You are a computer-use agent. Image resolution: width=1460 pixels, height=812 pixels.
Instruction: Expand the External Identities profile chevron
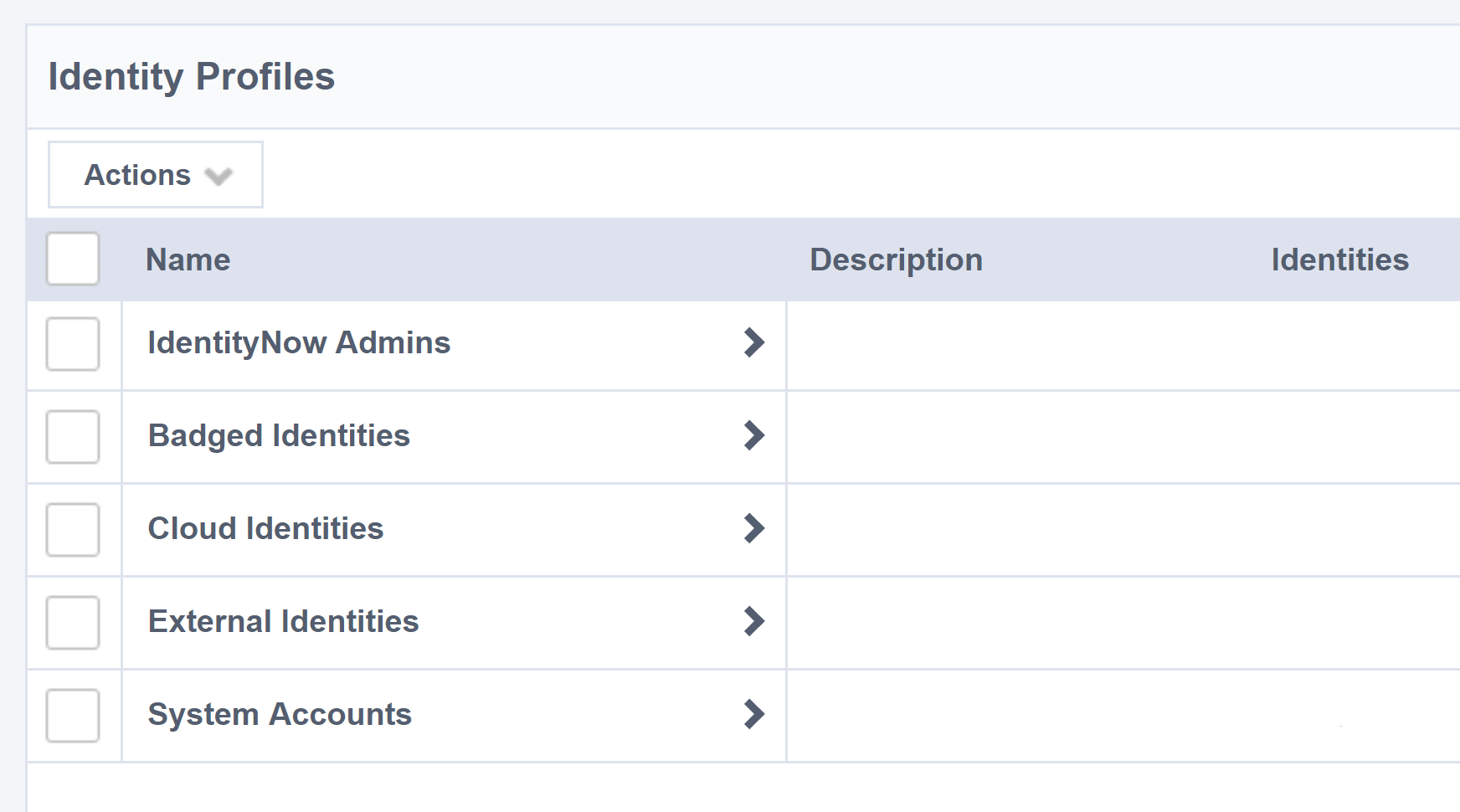(x=754, y=621)
